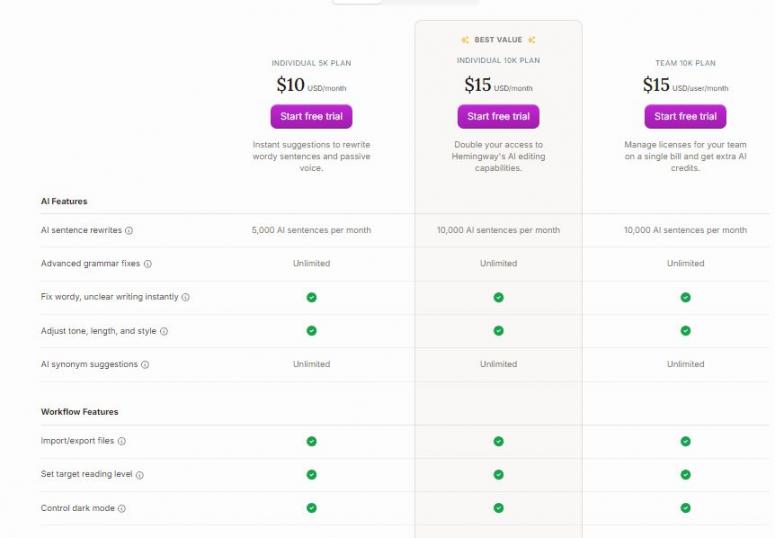Viewport: 775px width, 538px height.
Task: Start free trial for Individual 10K plan
Action: 498,116
